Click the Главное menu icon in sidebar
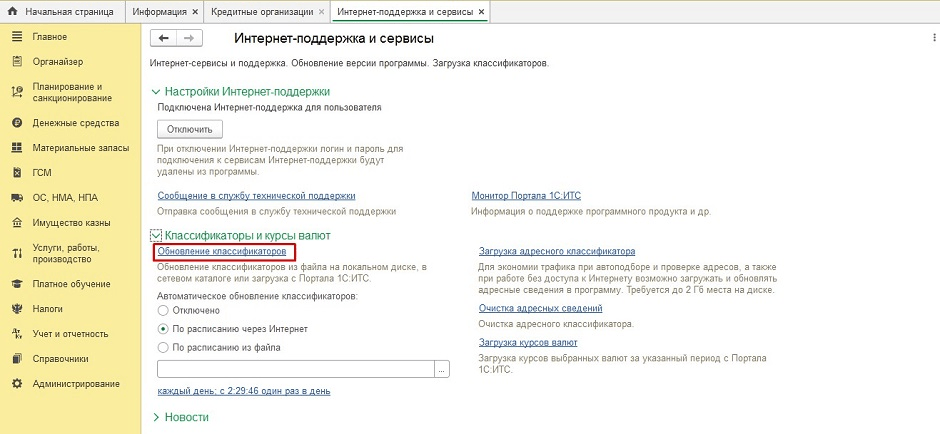Viewport: 940px width, 434px height. [x=16, y=37]
